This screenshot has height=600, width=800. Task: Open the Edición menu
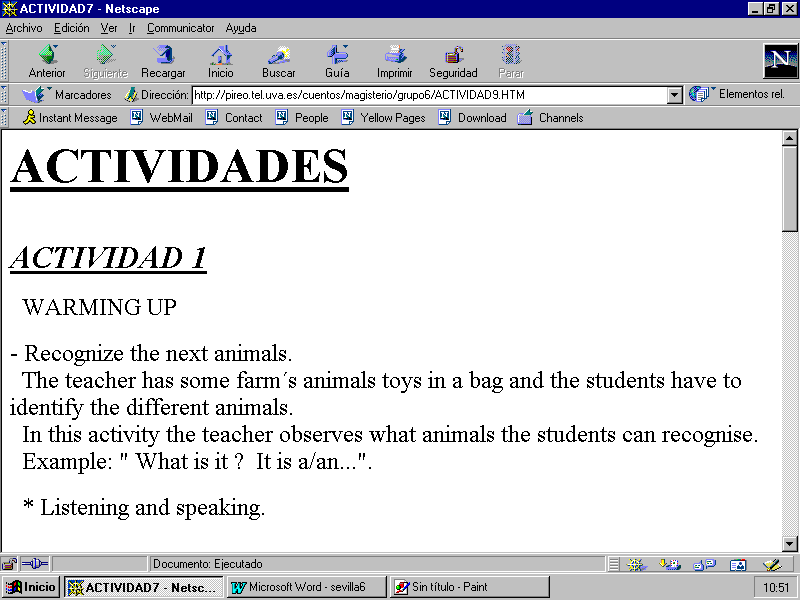pos(72,28)
